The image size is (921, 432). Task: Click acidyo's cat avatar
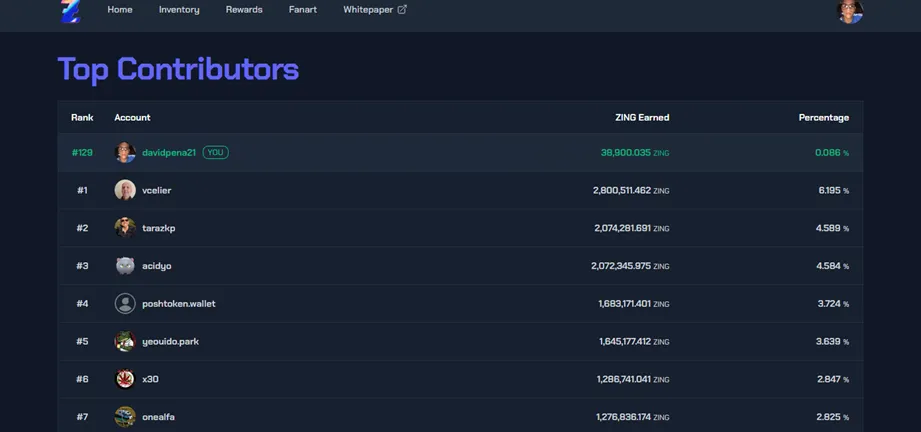125,266
